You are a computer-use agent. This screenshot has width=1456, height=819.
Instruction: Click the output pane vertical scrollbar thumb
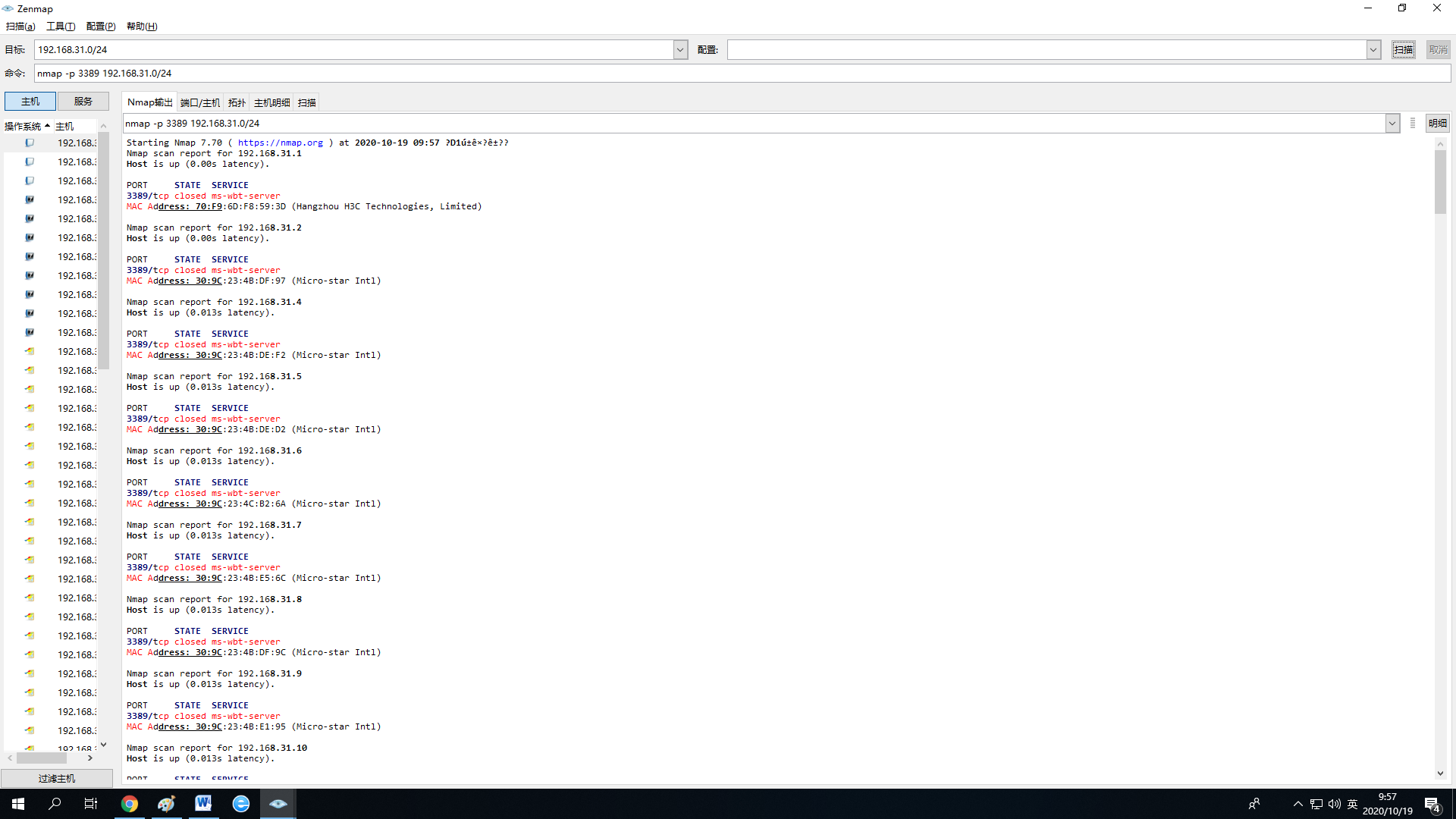1440,182
